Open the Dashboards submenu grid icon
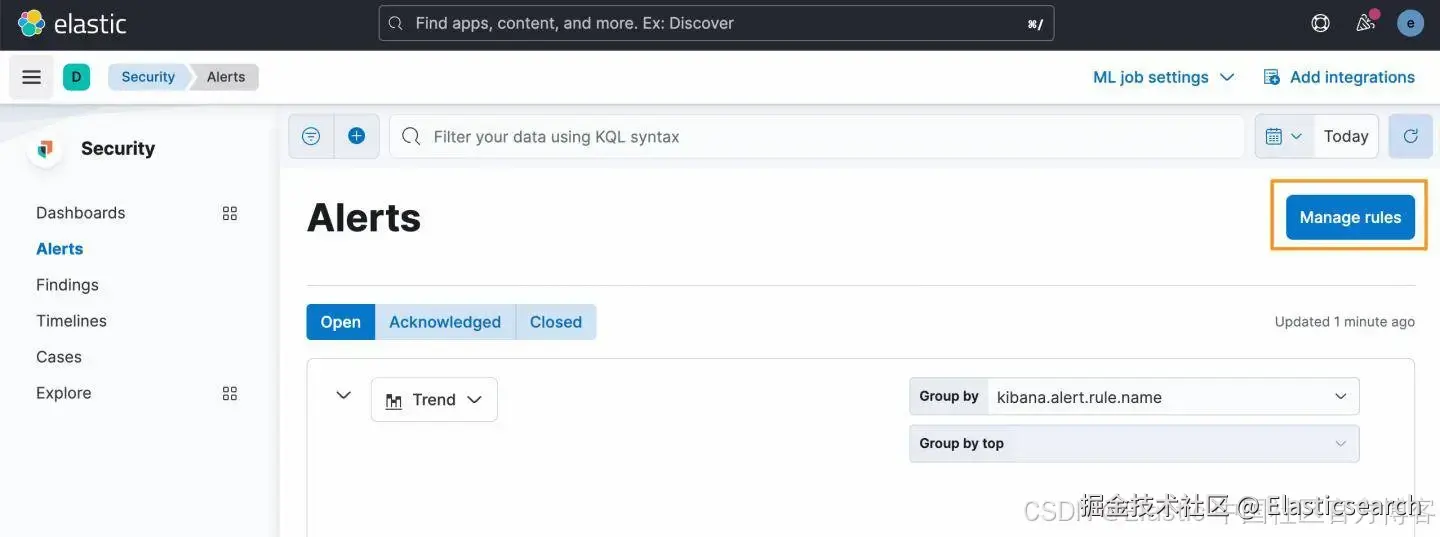The height and width of the screenshot is (537, 1440). click(x=230, y=213)
